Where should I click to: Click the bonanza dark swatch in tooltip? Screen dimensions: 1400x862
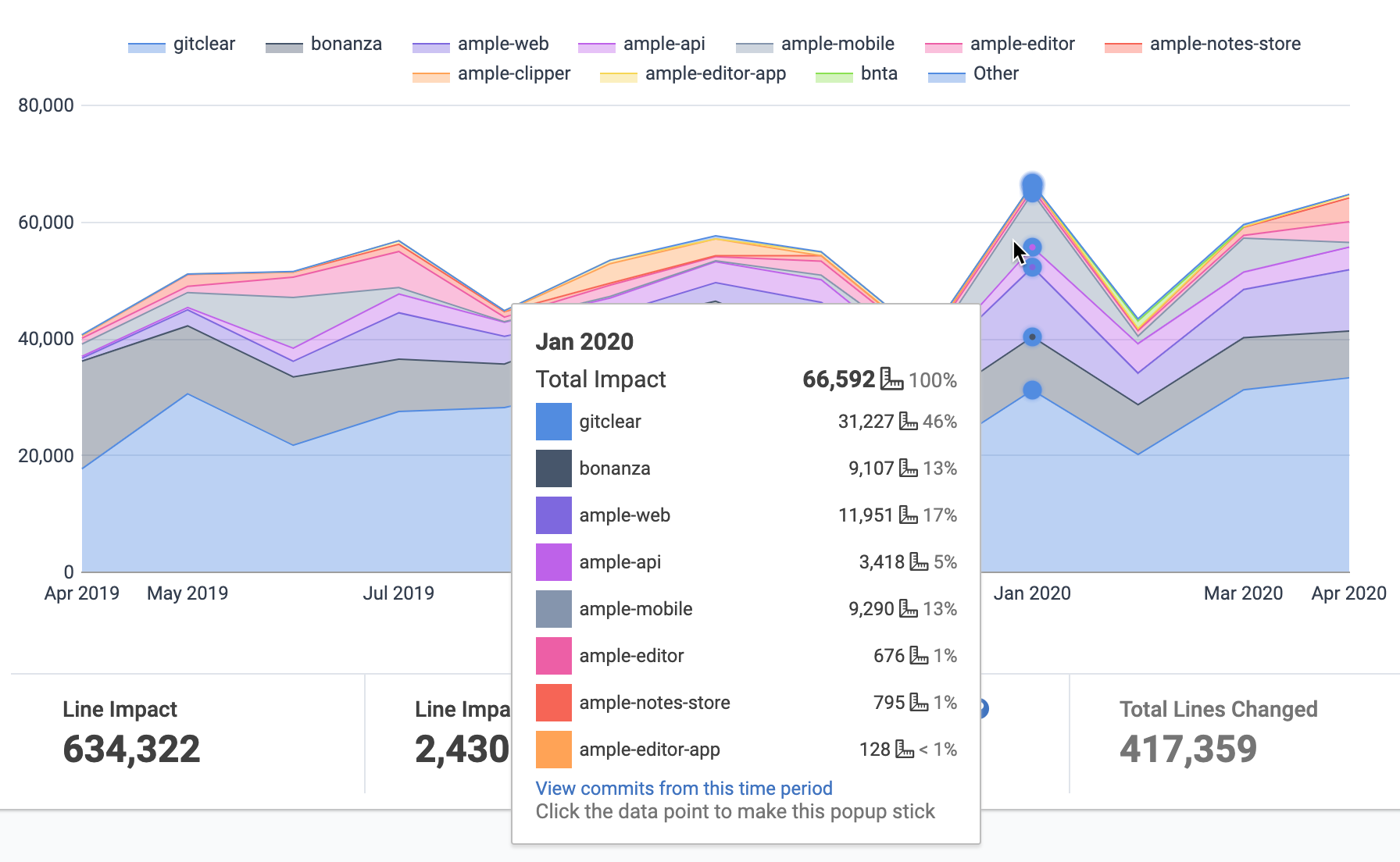[554, 468]
